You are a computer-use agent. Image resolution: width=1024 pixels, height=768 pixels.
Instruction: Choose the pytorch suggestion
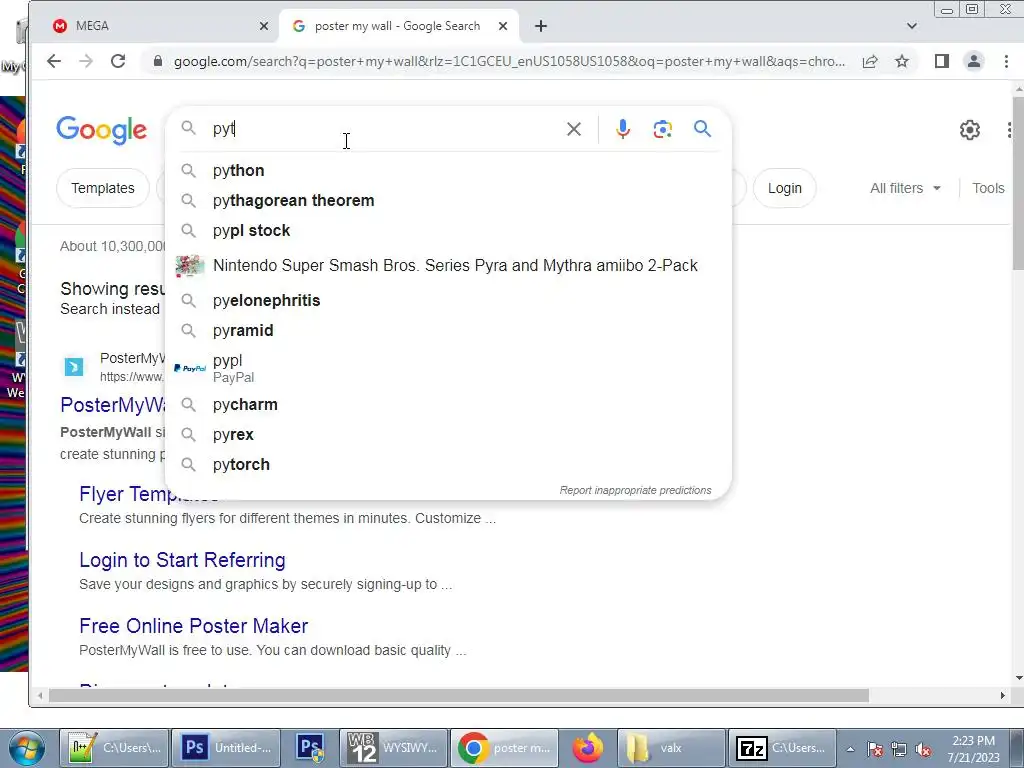pos(448,464)
